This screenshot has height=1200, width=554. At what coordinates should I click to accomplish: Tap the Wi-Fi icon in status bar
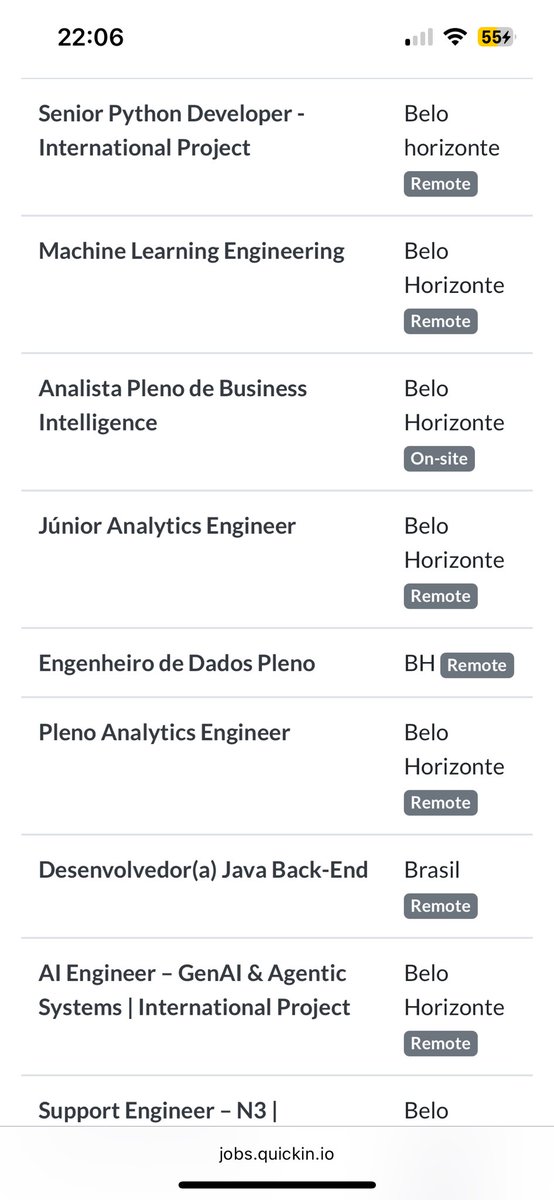click(456, 38)
